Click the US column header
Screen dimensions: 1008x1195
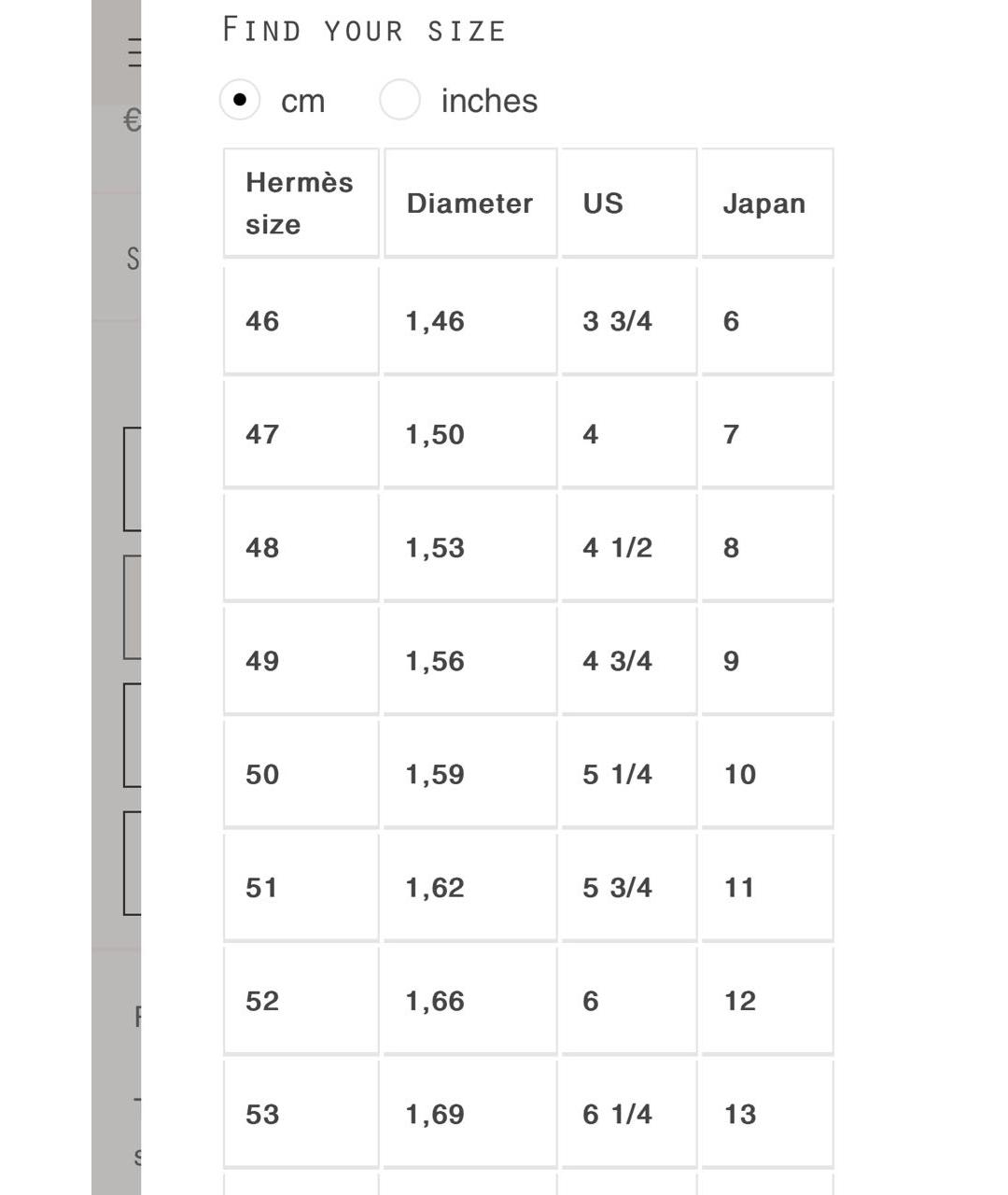(629, 203)
